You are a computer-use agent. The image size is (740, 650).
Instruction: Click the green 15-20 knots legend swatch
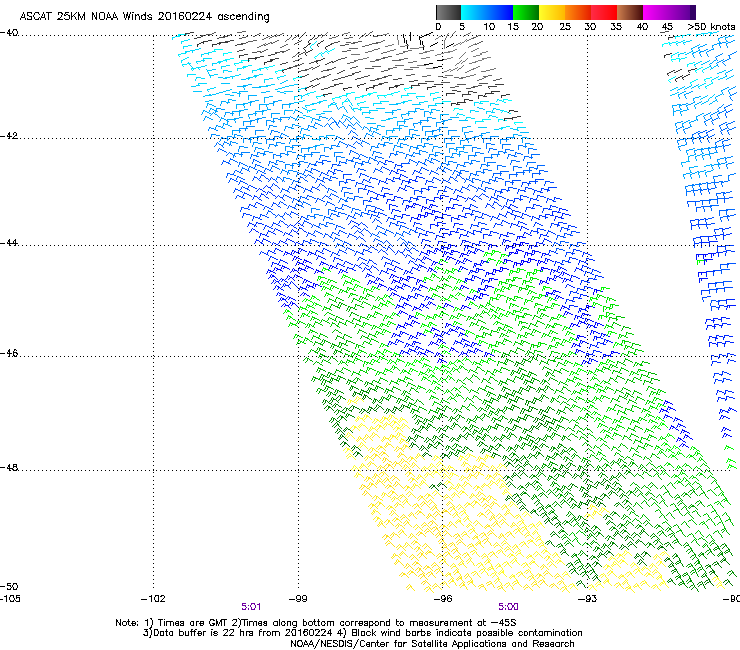coord(526,12)
